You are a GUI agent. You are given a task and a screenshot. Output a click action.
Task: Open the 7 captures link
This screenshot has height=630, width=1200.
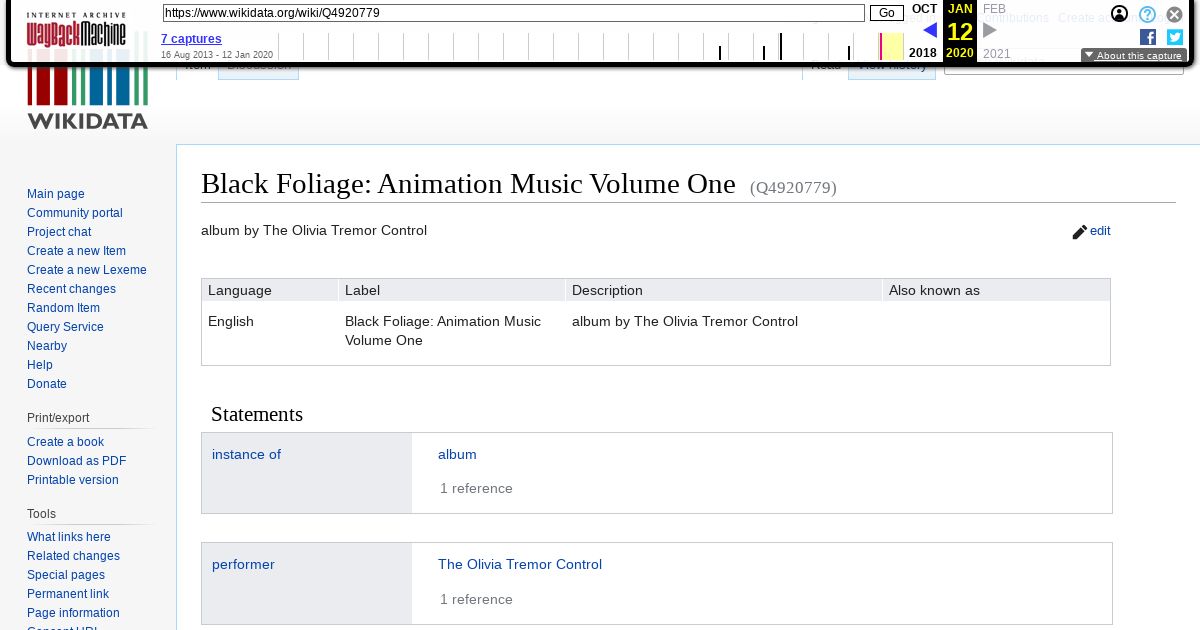pos(191,39)
